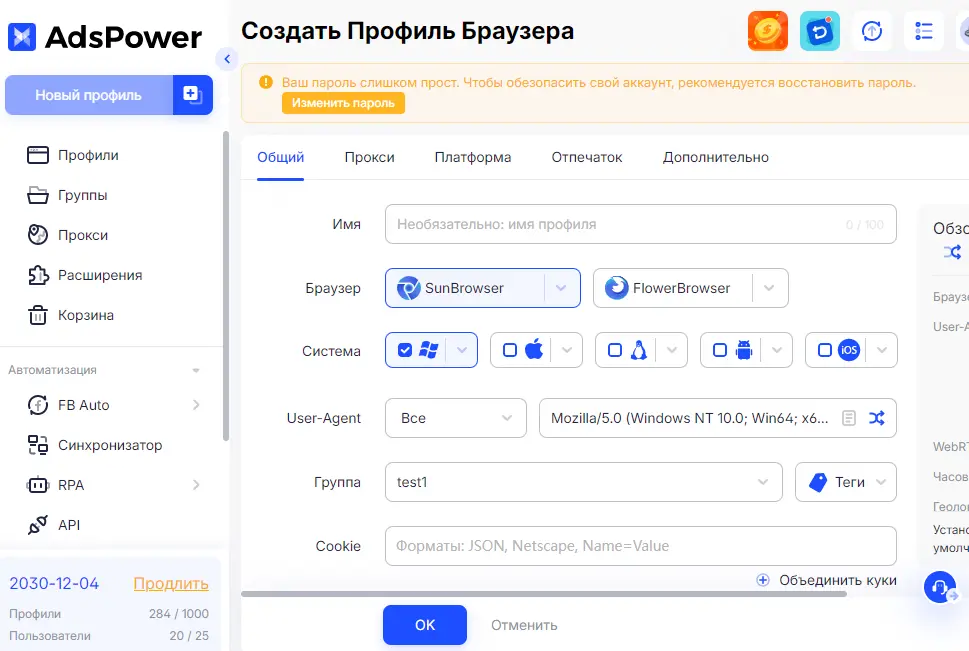Open Корзина in the sidebar
Viewport: 969px width, 651px height.
coord(70,315)
